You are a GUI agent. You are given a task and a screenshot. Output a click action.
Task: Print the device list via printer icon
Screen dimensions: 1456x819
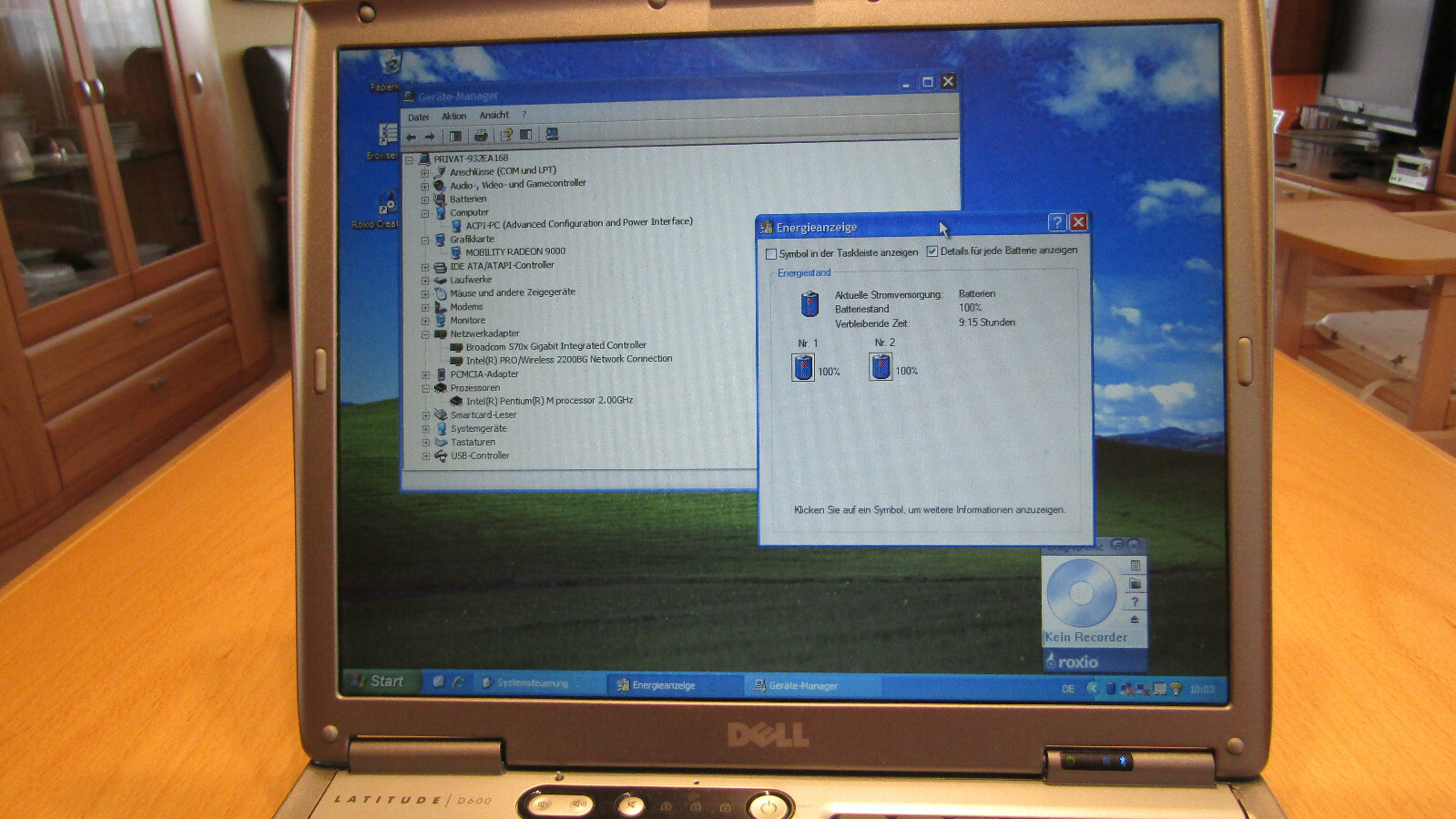pos(481,136)
